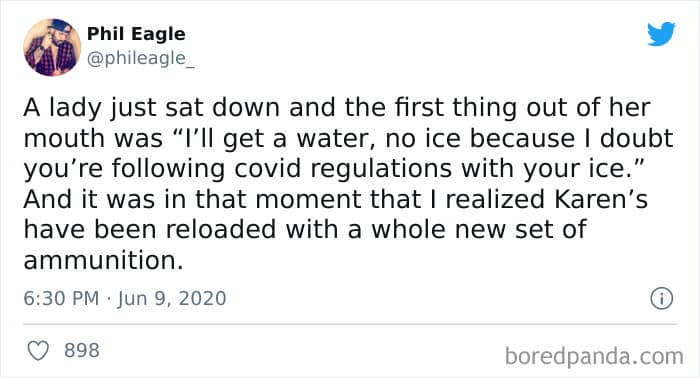
Task: Click the word "ammunition." in tweet text
Action: pyautogui.click(x=104, y=260)
